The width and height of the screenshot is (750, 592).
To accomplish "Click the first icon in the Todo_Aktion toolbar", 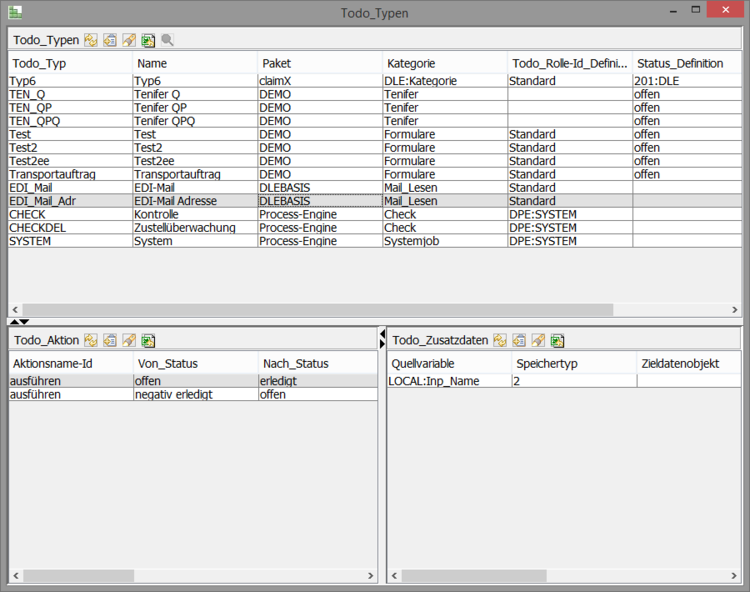I will click(x=91, y=340).
